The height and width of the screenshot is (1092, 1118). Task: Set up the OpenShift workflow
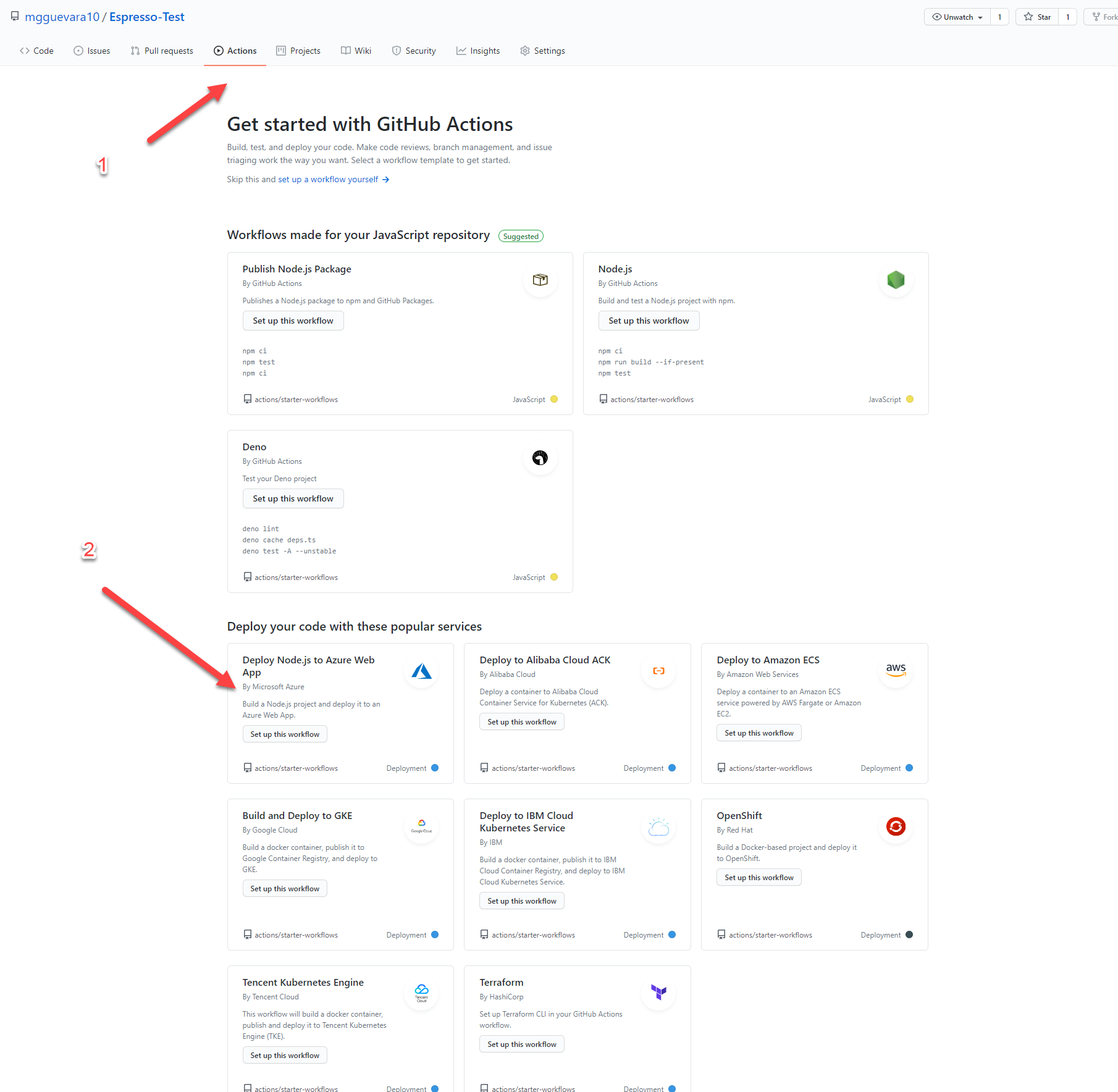[x=759, y=877]
